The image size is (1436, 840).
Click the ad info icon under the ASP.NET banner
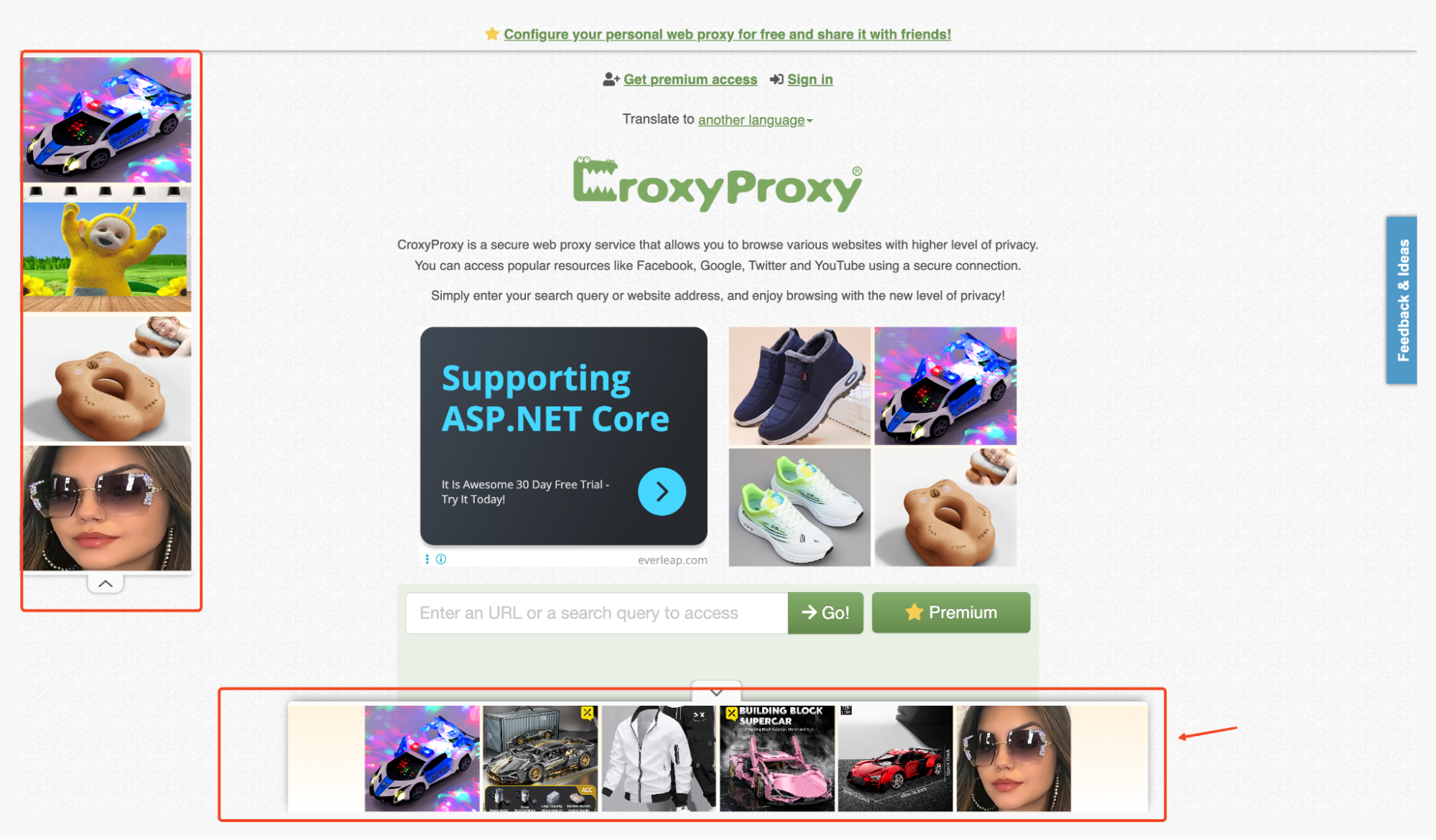[x=441, y=559]
